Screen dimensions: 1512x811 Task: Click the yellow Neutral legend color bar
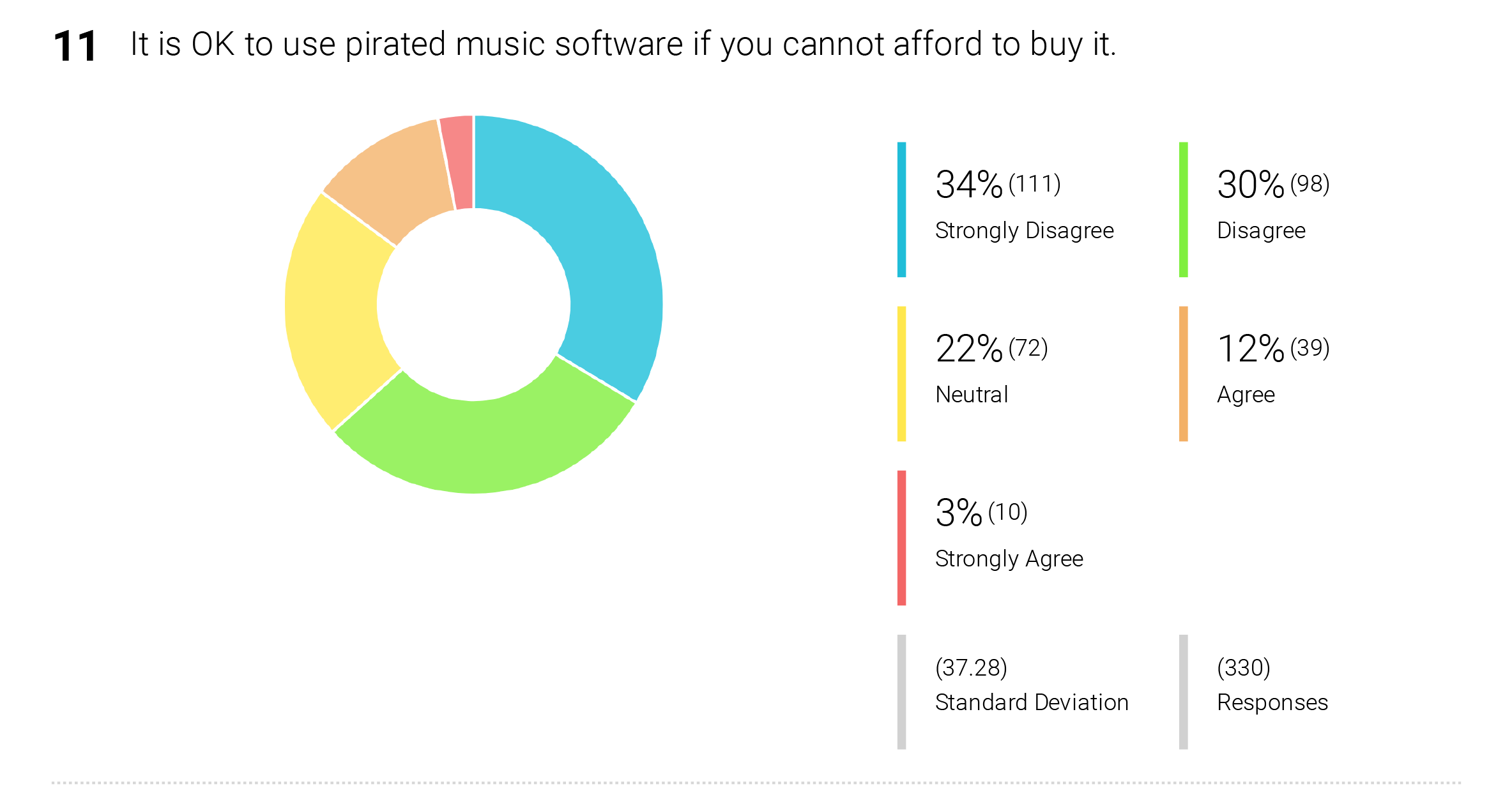pos(901,374)
